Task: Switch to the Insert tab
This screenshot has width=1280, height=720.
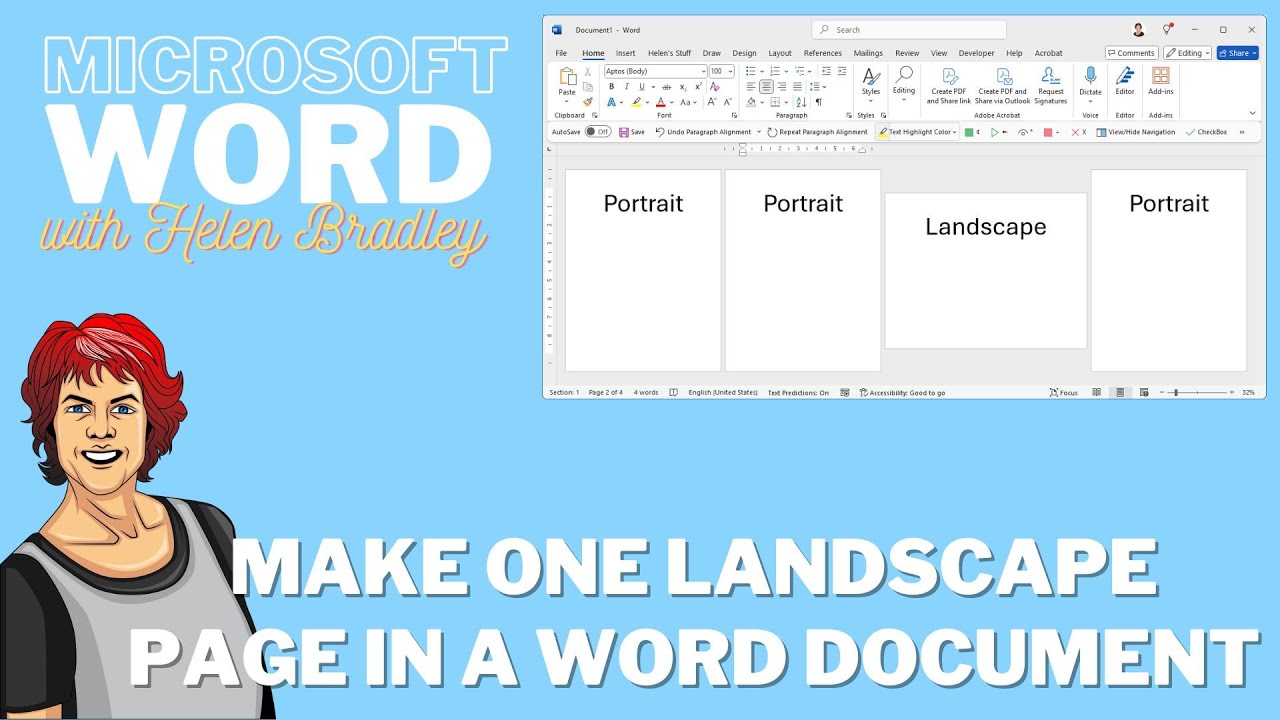Action: (x=626, y=53)
